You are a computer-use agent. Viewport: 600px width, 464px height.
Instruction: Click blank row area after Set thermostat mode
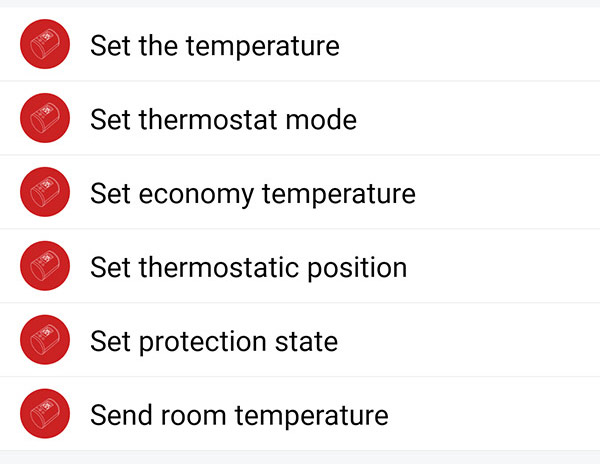click(x=478, y=118)
